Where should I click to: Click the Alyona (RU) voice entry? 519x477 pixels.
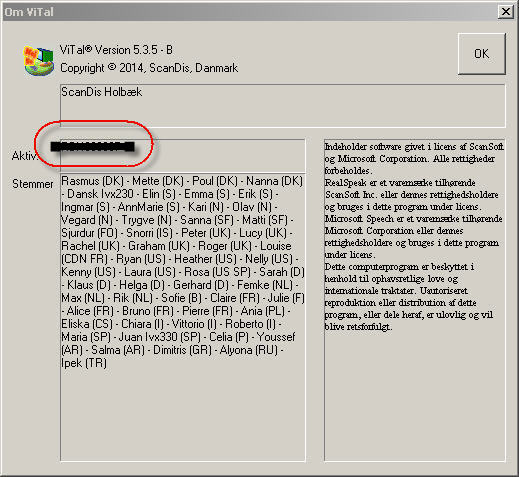tap(249, 350)
